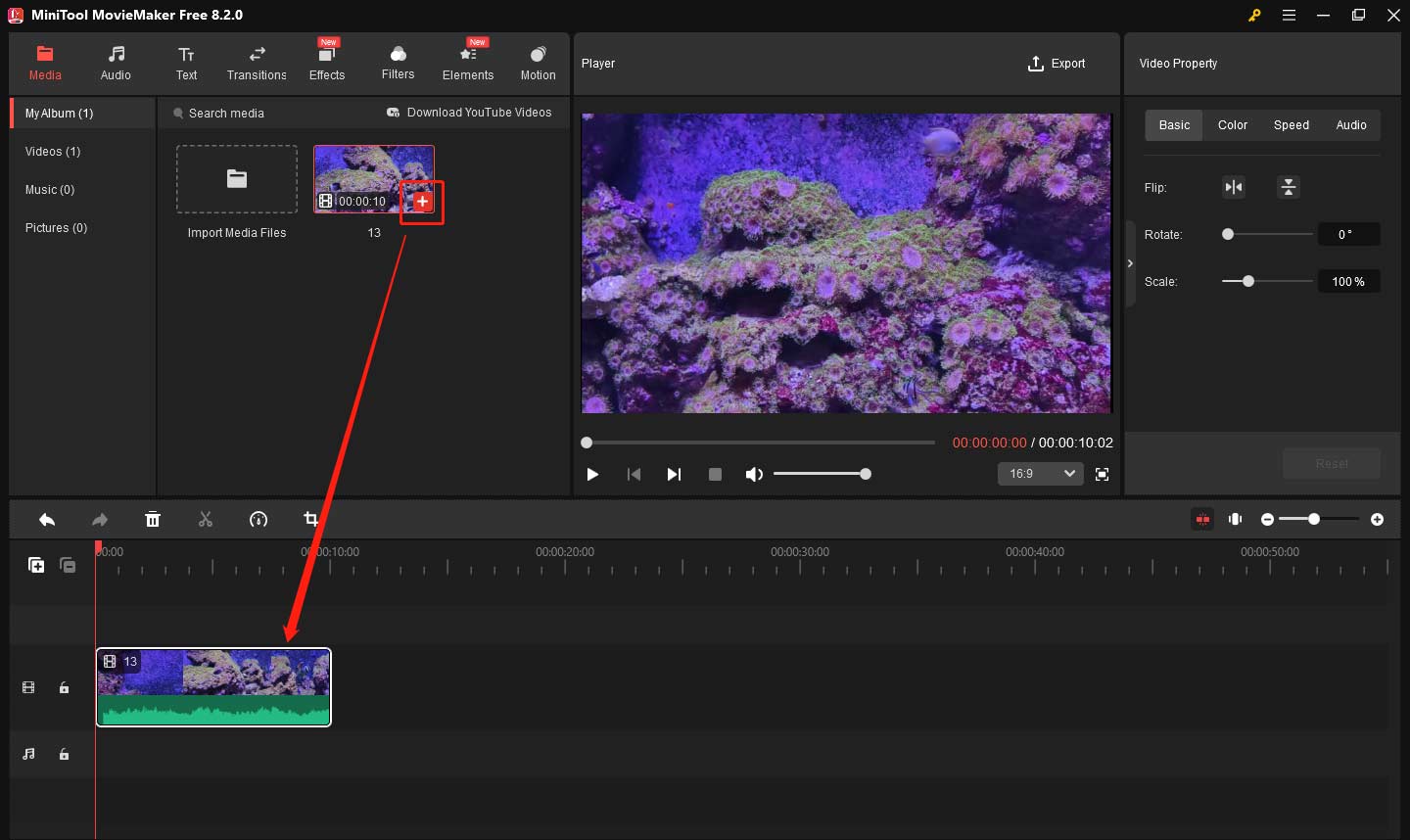Open the hamburger main menu
This screenshot has width=1410, height=840.
click(1289, 15)
